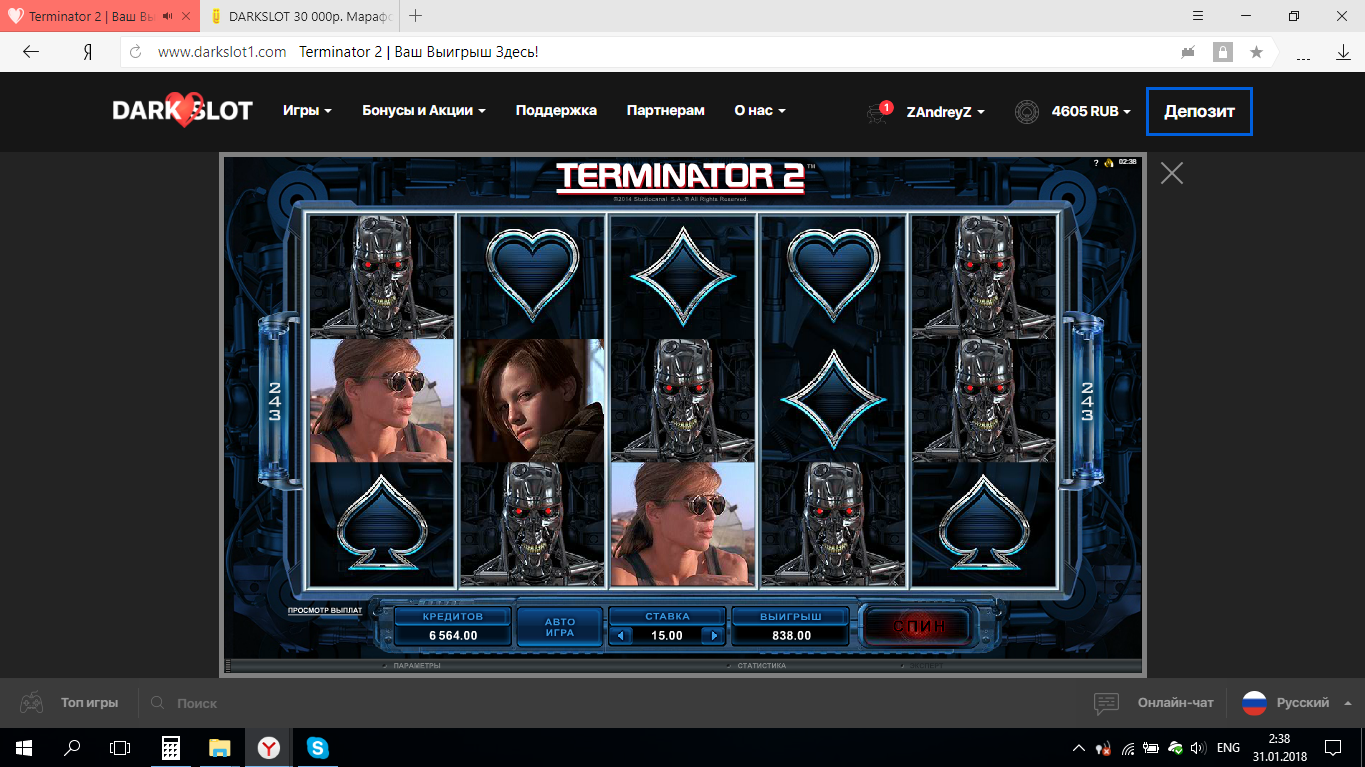Reload the page
1365x767 pixels.
point(135,52)
